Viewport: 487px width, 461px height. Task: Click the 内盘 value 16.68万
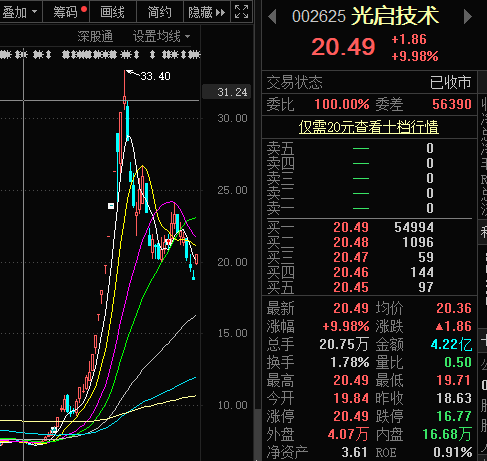click(x=447, y=434)
